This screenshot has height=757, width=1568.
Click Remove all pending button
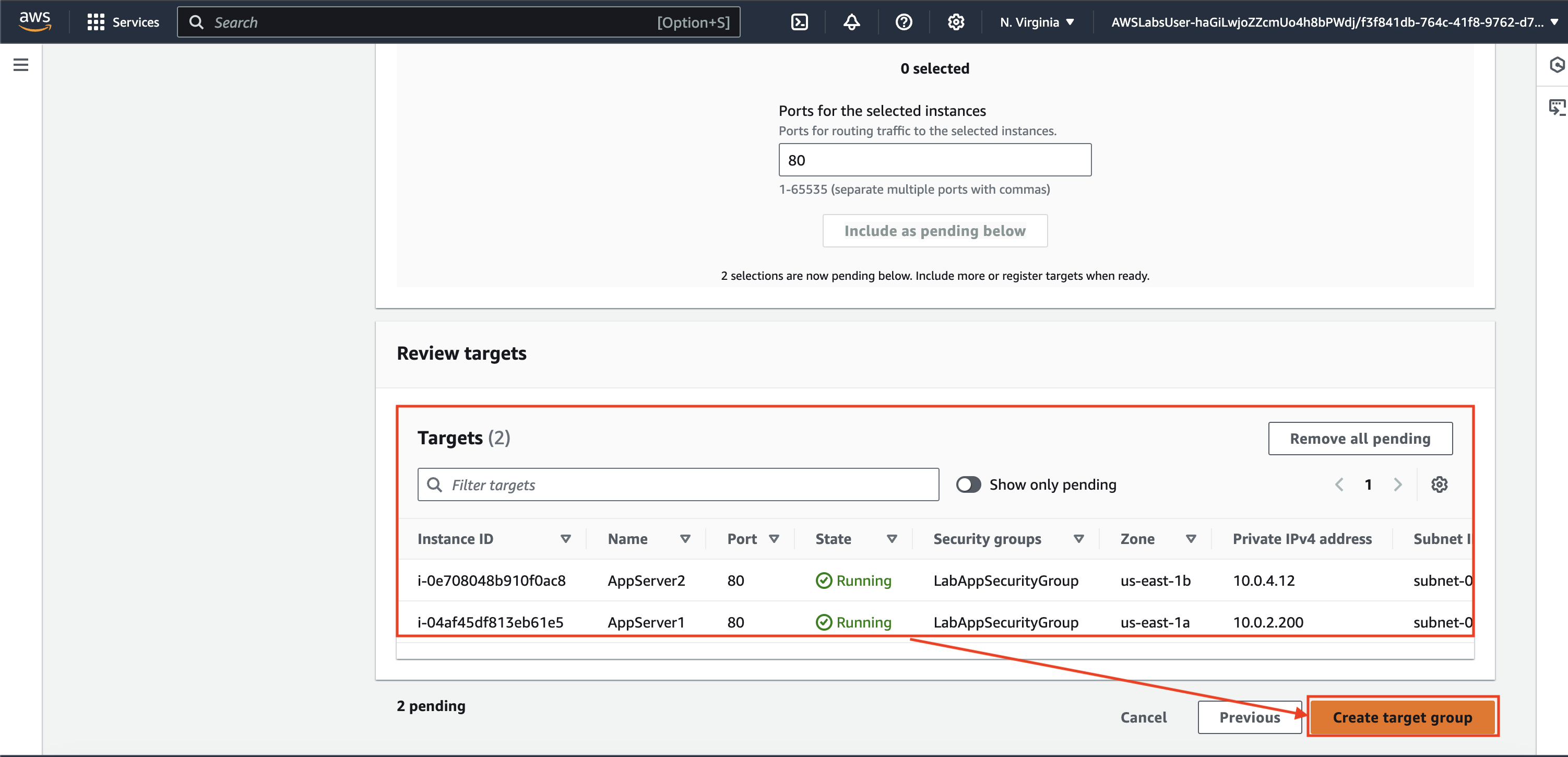(1360, 439)
